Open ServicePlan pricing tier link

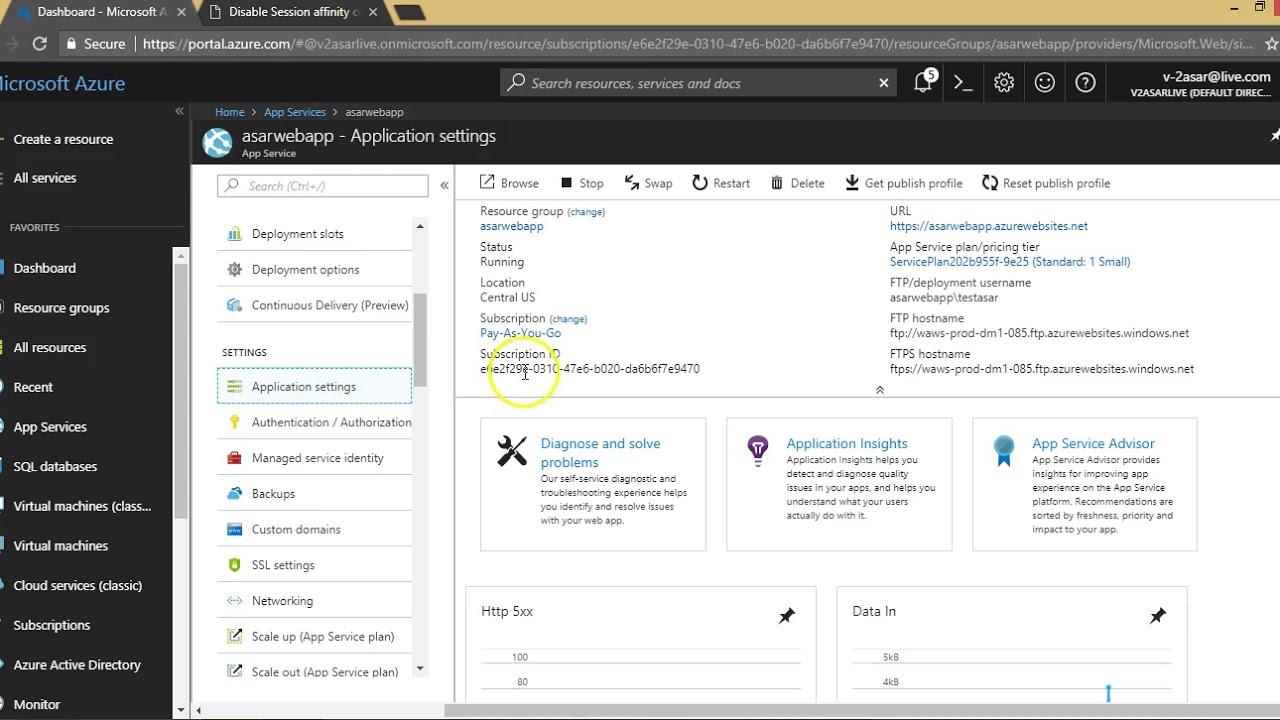click(1010, 262)
